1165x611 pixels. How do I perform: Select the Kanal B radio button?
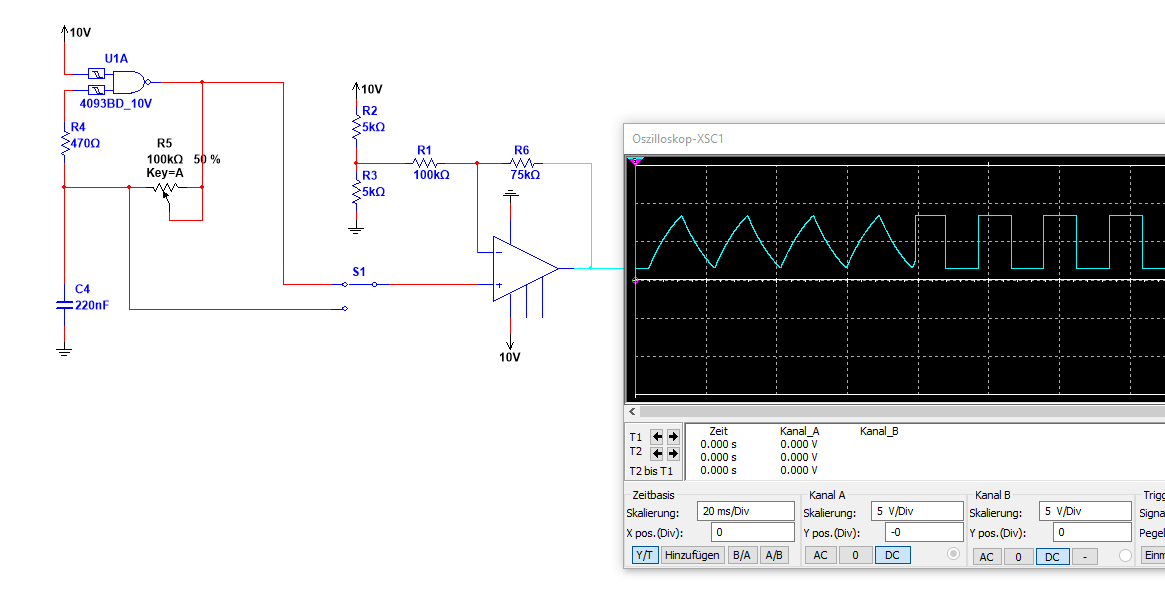pyautogui.click(x=1125, y=556)
